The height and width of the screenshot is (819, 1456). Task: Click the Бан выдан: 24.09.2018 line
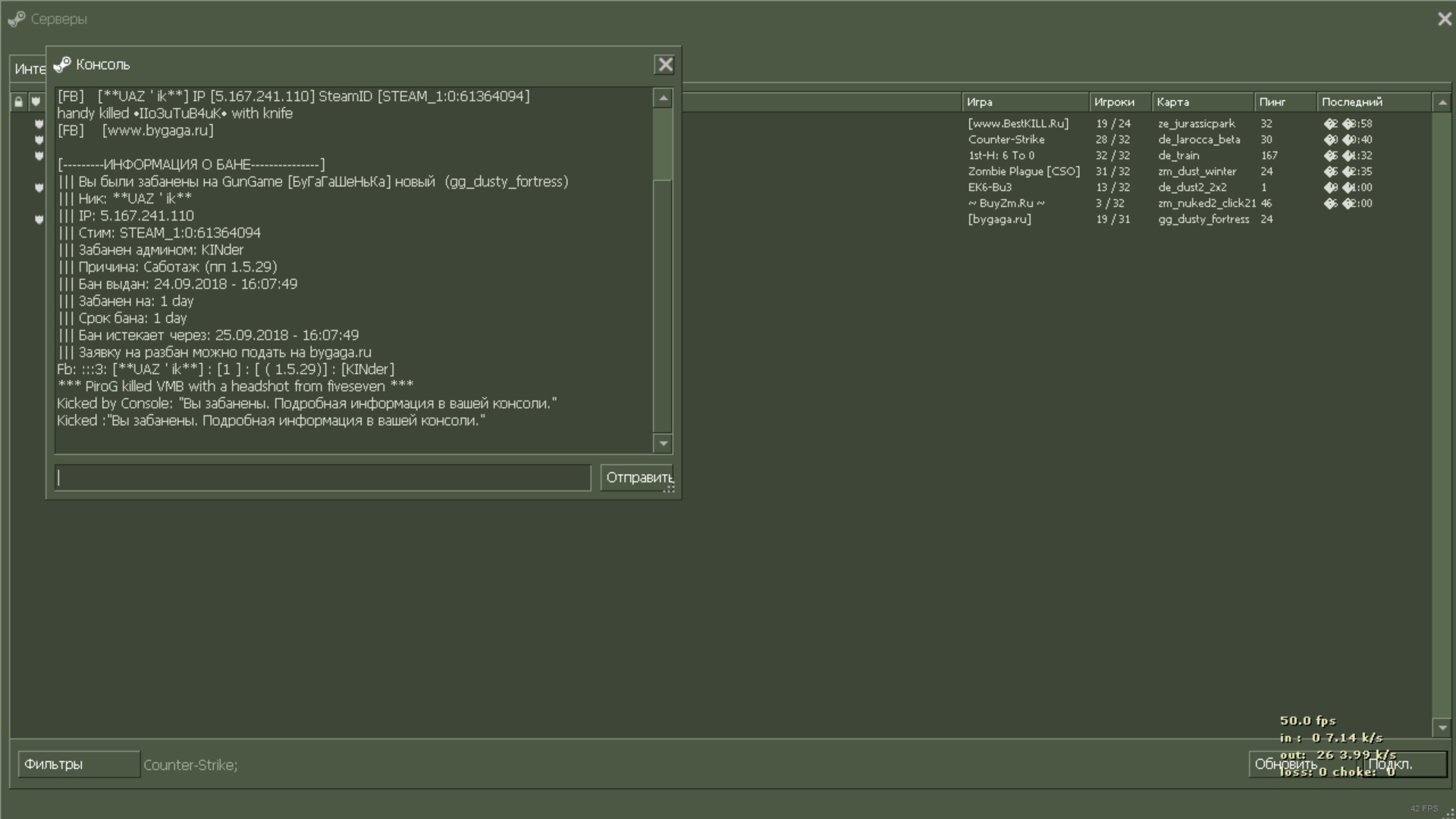click(177, 284)
